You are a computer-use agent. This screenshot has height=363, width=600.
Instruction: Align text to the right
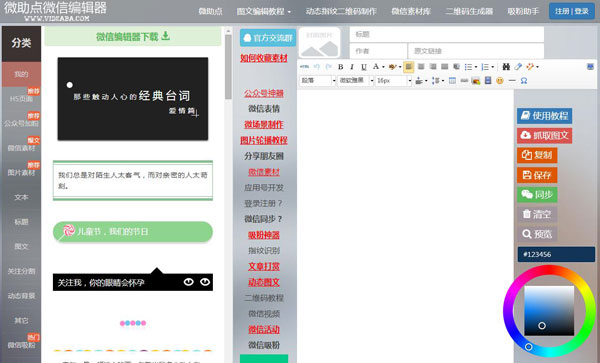point(433,67)
